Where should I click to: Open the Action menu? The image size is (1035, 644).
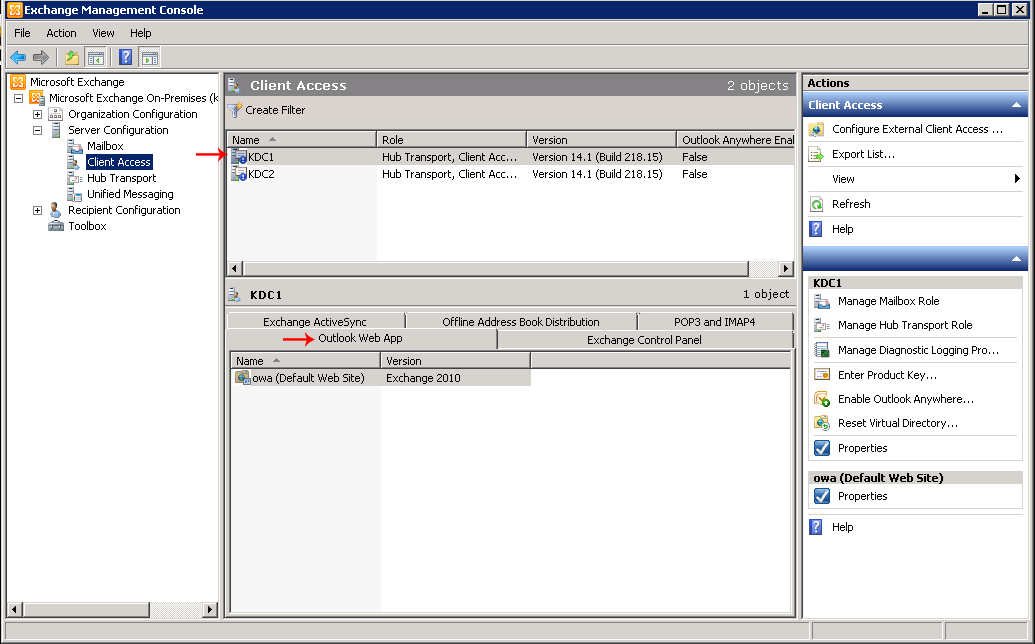(x=61, y=33)
